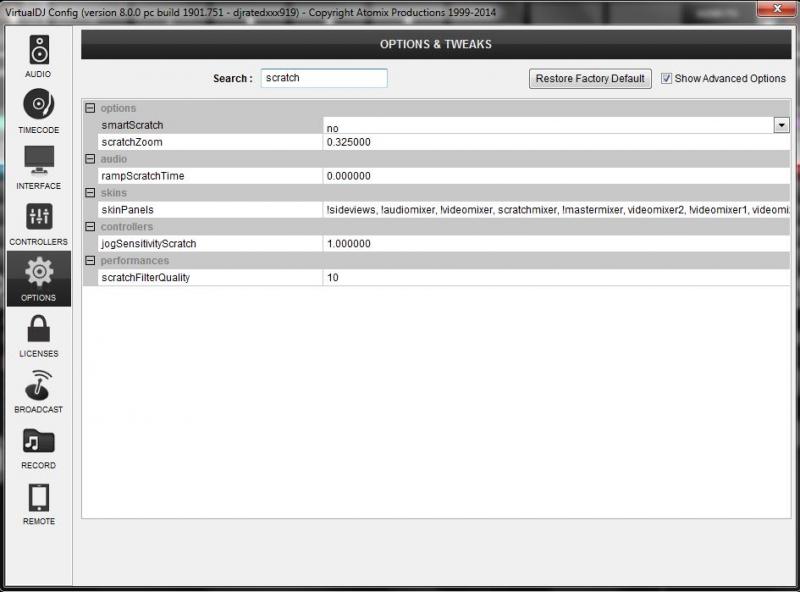Collapse the audio group
Image resolution: width=800 pixels, height=592 pixels.
[90, 159]
